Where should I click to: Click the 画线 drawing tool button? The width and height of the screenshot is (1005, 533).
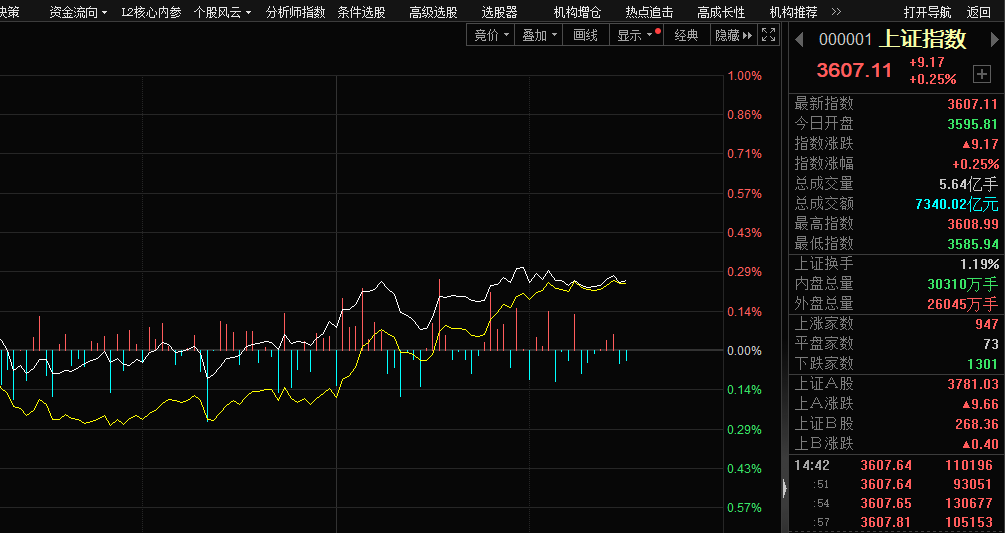(585, 35)
